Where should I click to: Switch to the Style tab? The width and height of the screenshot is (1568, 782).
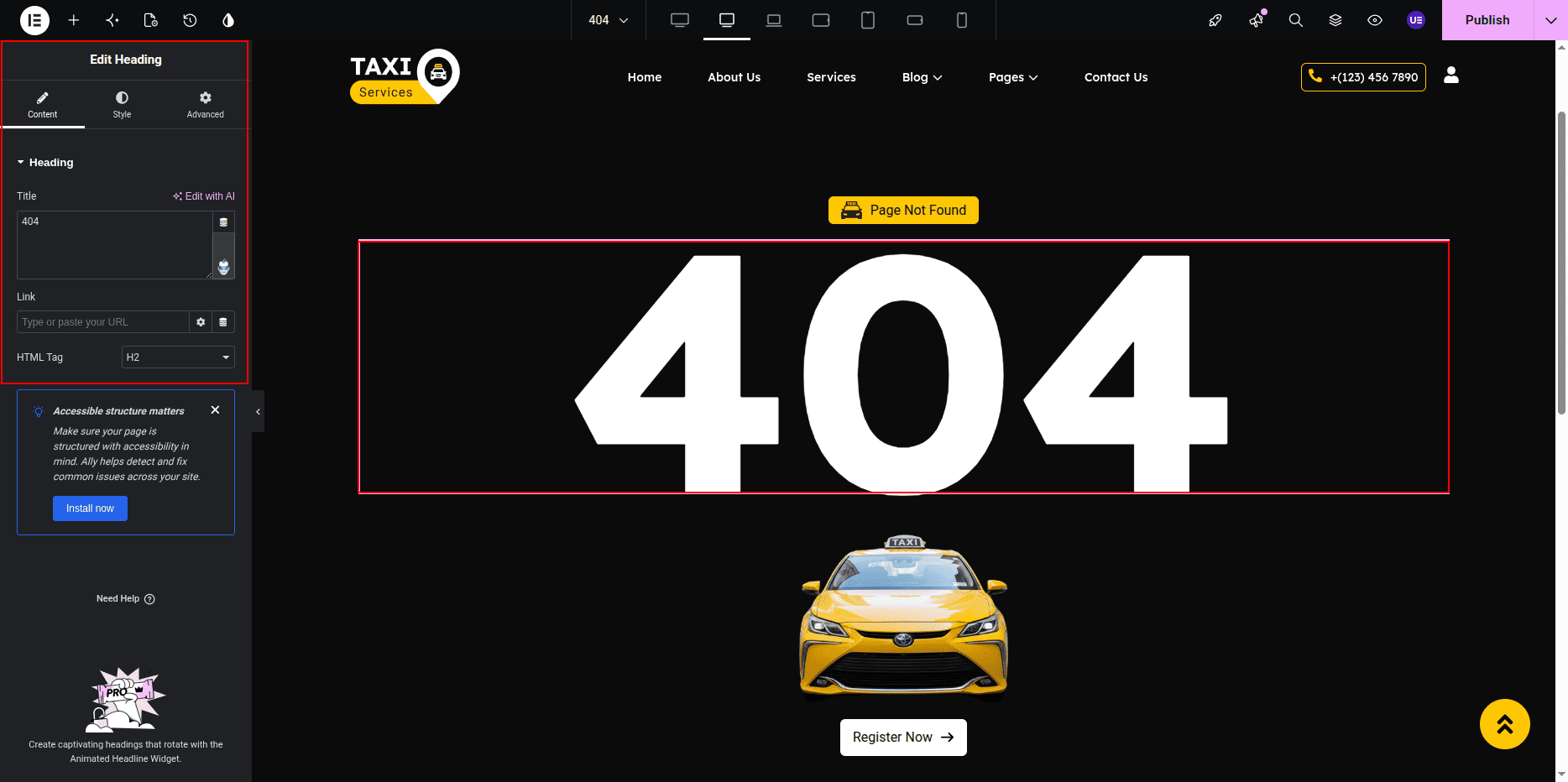(123, 105)
